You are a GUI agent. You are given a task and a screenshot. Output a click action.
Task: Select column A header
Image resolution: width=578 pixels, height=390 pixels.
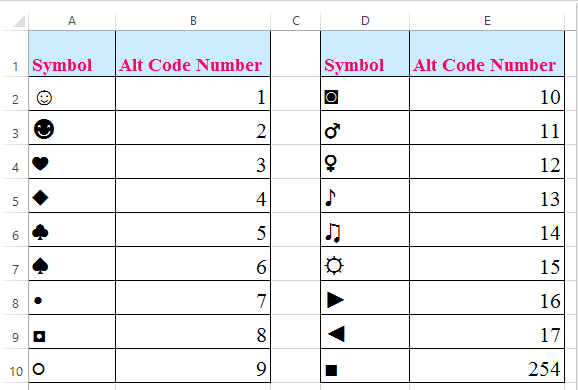[x=72, y=21]
